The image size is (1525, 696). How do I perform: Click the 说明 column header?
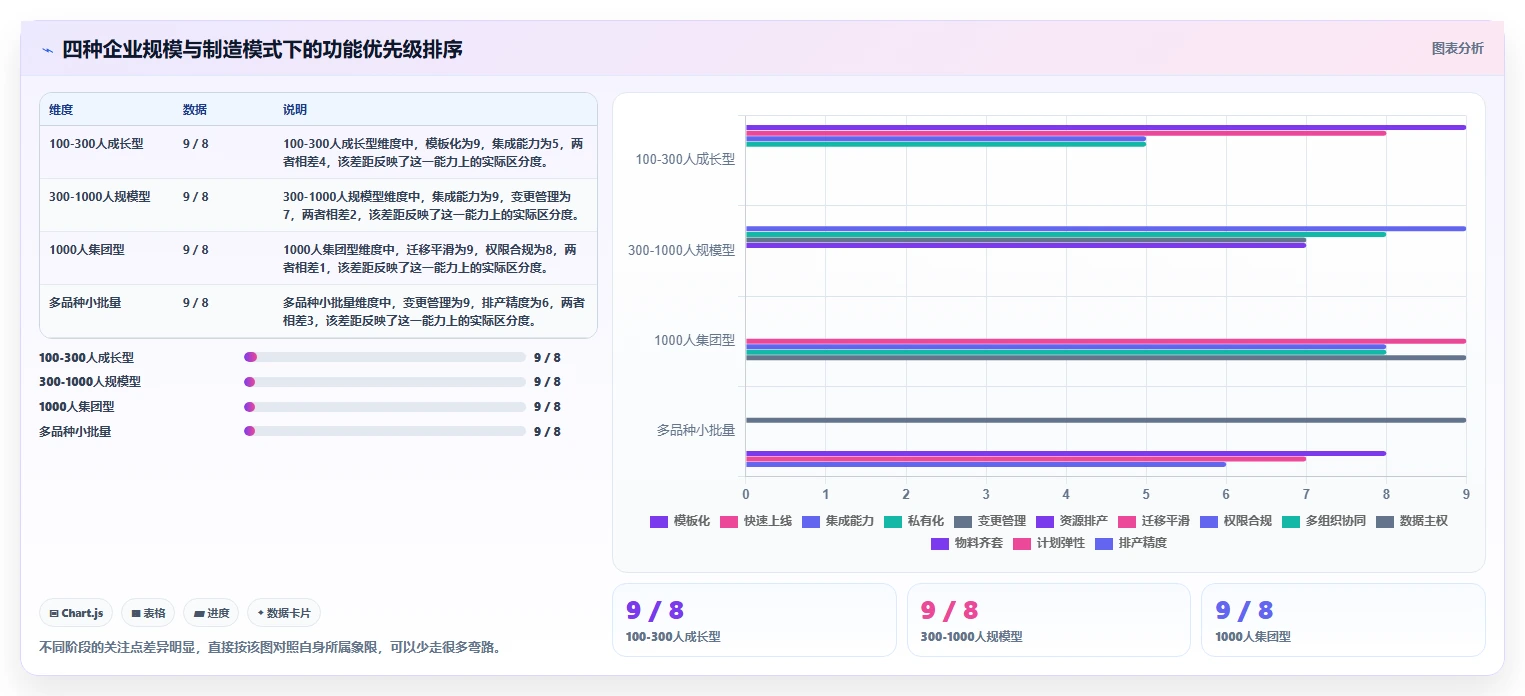295,109
